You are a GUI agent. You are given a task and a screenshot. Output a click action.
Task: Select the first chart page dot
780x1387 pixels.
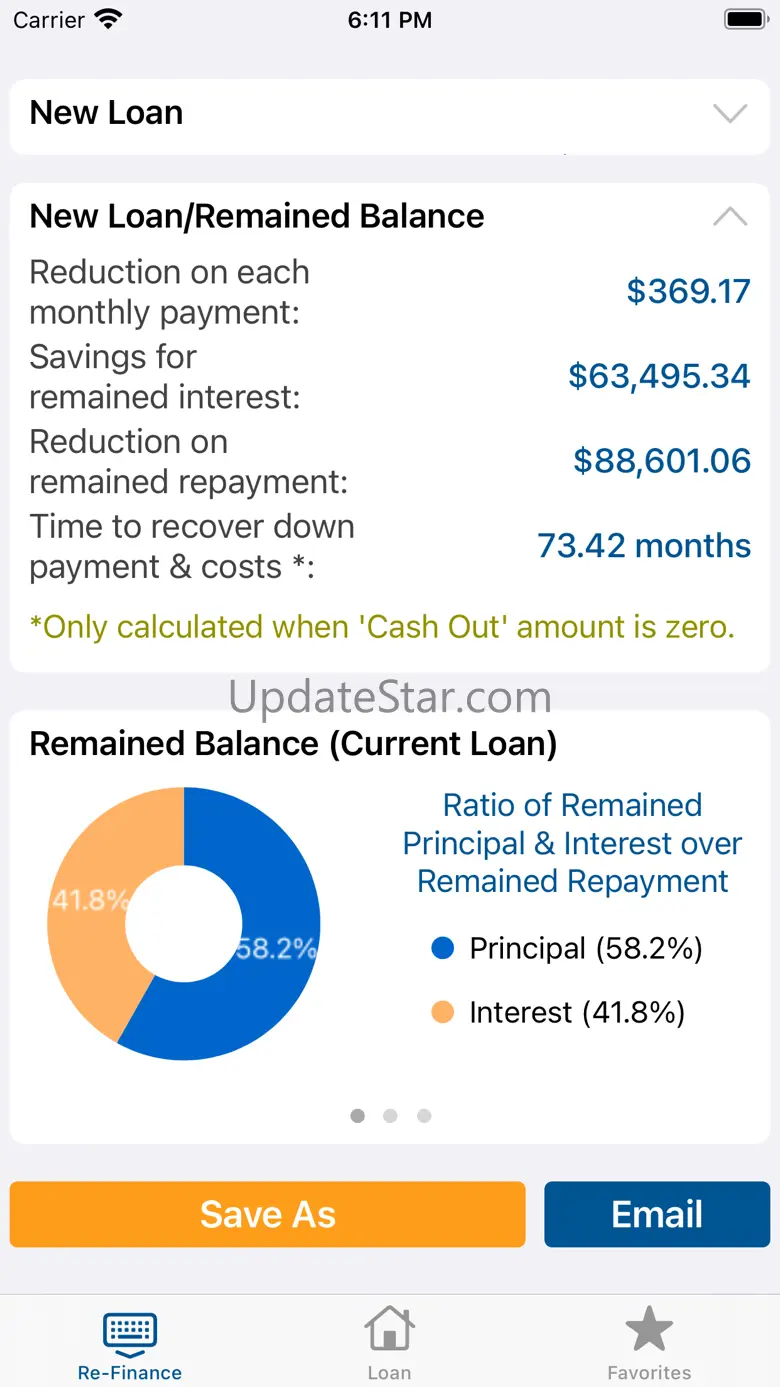click(357, 1116)
